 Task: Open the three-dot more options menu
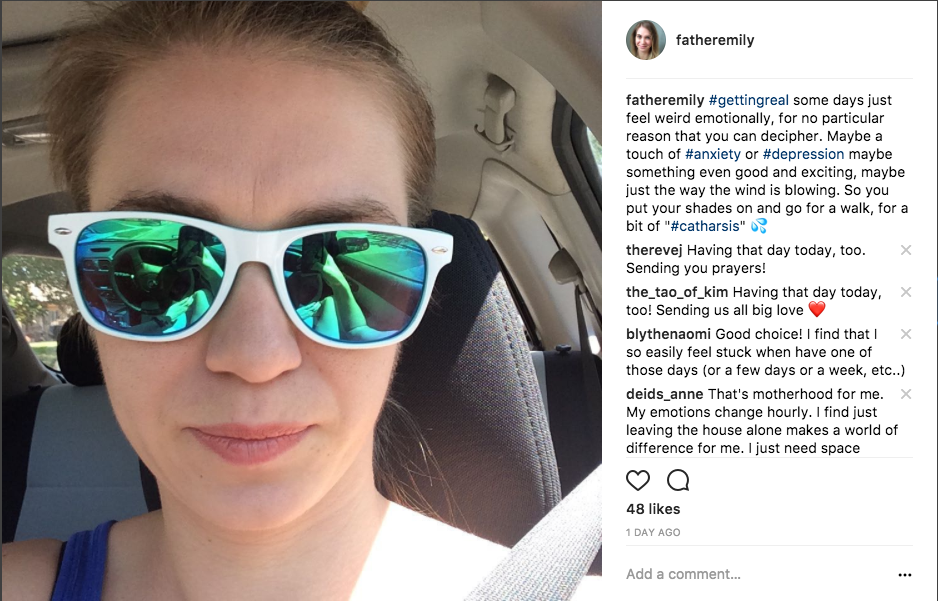[x=905, y=575]
